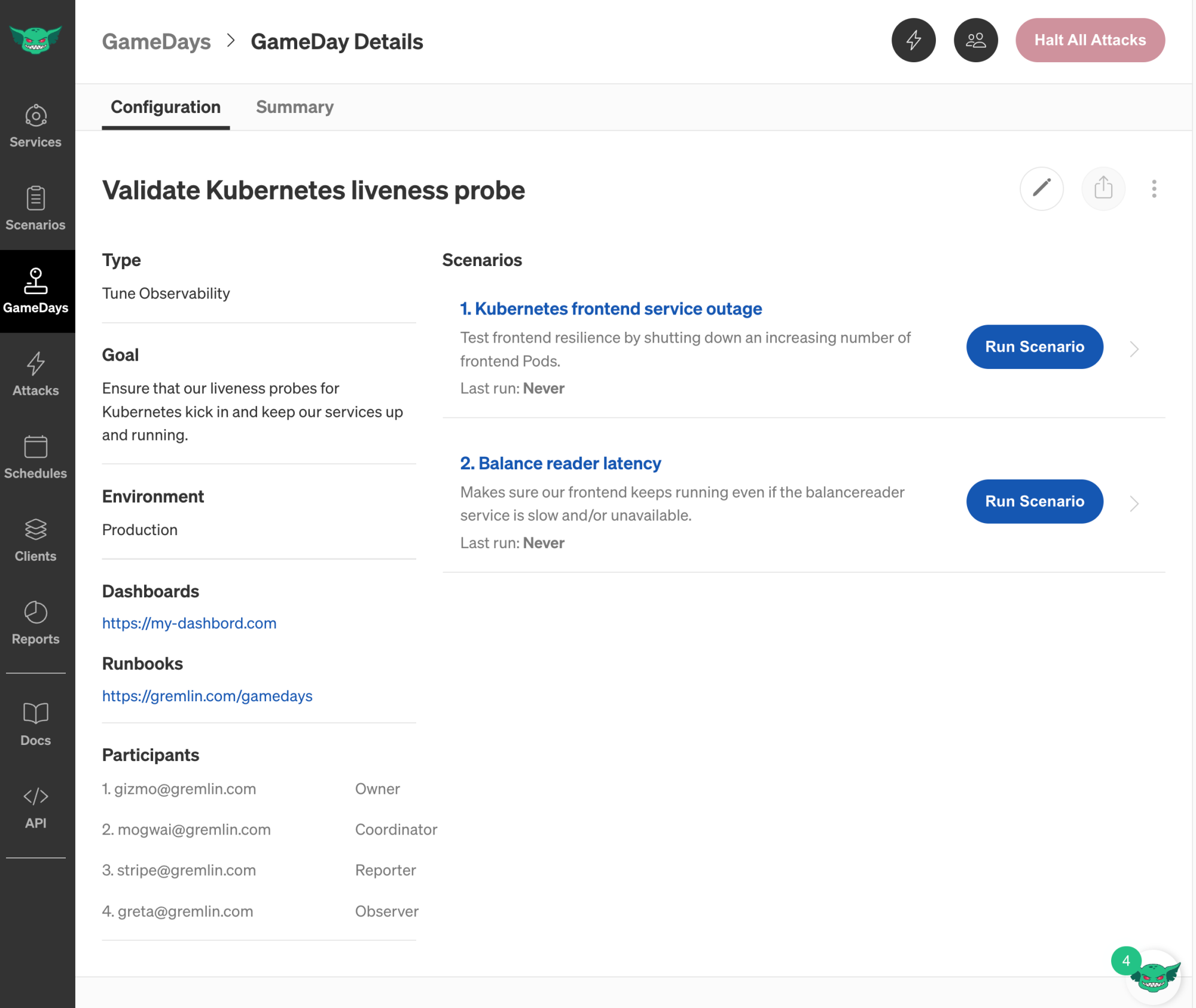The width and height of the screenshot is (1196, 1008).
Task: Open the three-dot overflow menu
Action: (x=1154, y=188)
